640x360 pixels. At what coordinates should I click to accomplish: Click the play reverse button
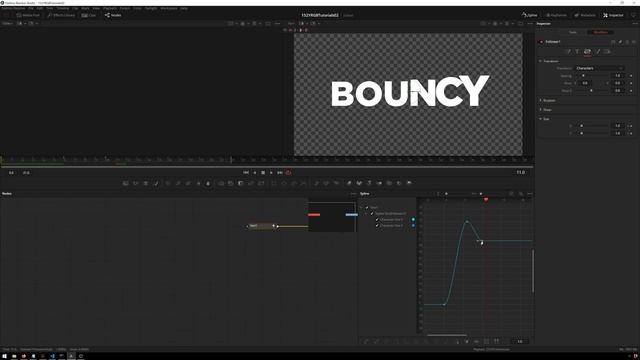coord(255,173)
